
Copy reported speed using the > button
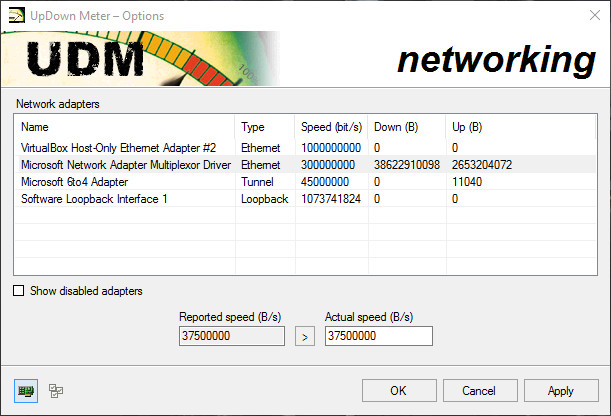[x=305, y=336]
